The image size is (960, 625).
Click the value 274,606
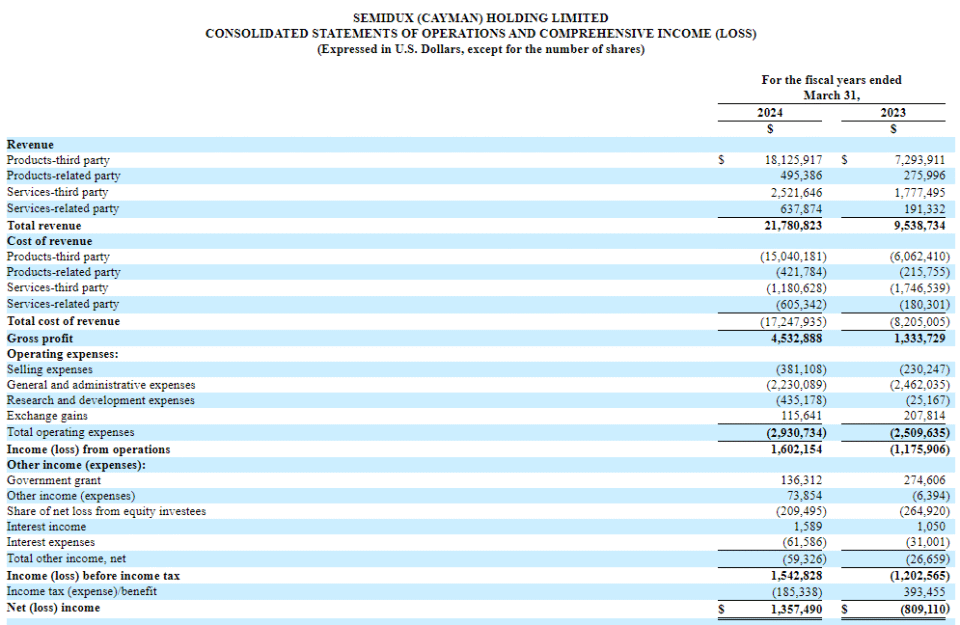coord(924,481)
